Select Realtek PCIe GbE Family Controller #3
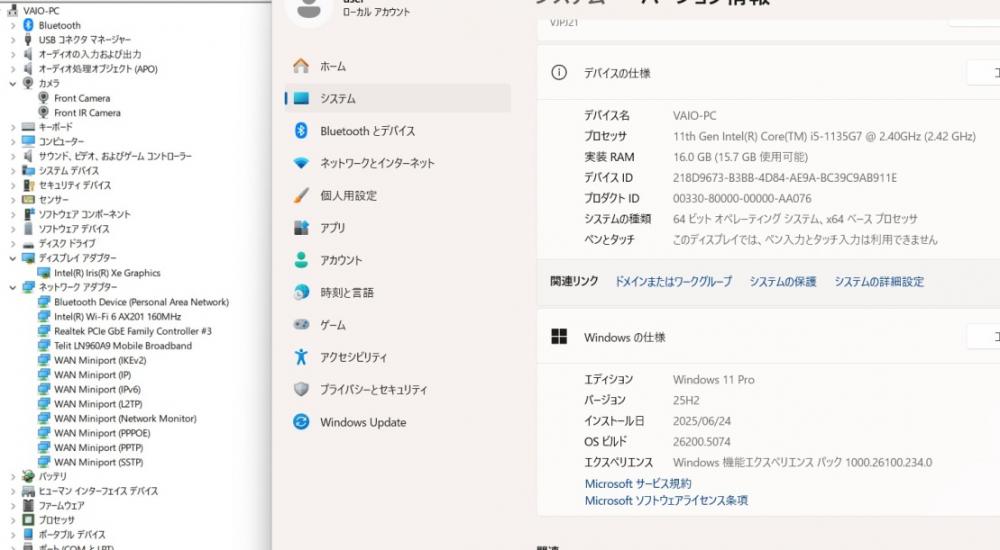 pyautogui.click(x=133, y=331)
